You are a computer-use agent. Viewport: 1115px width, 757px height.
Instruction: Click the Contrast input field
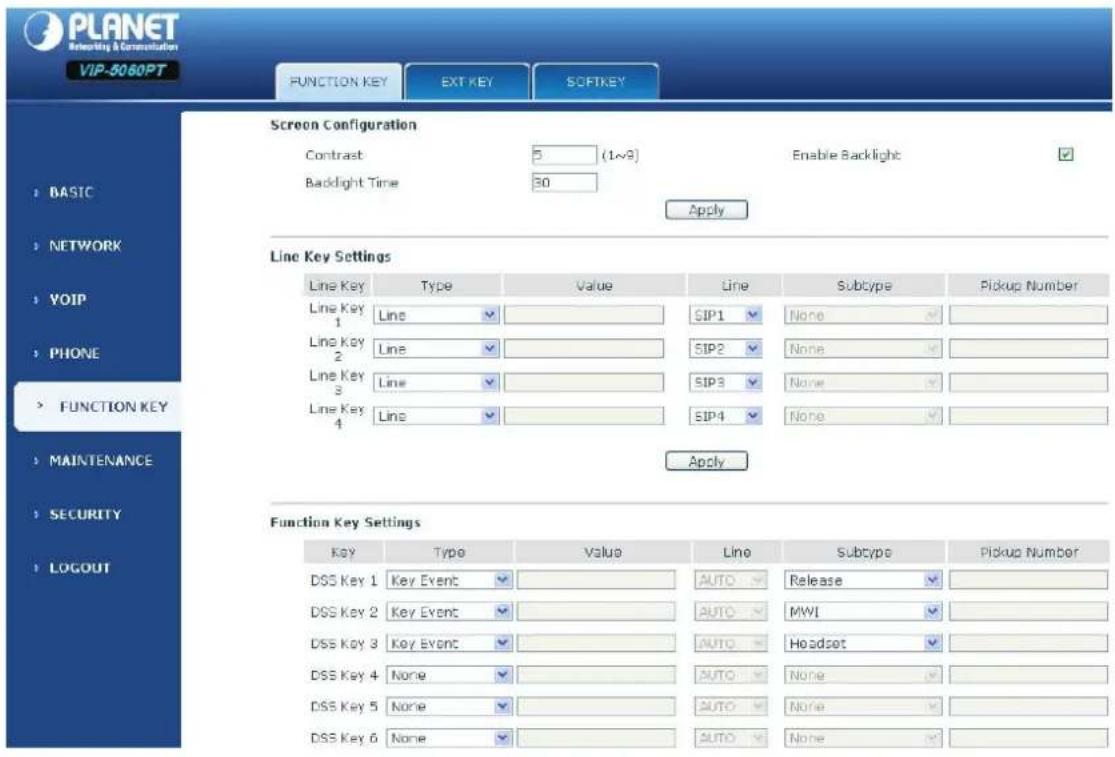(564, 155)
